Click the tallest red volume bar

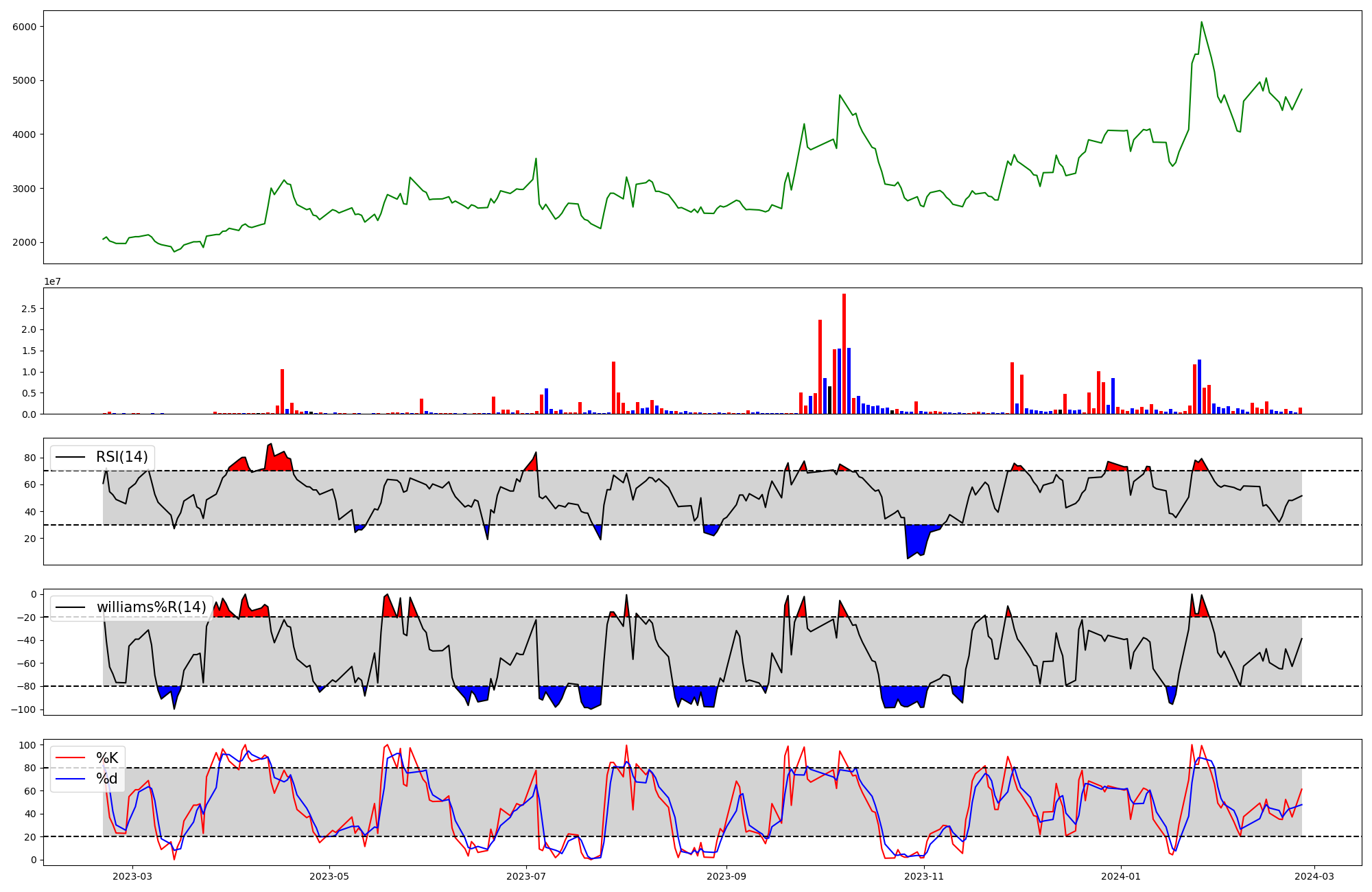[844, 353]
